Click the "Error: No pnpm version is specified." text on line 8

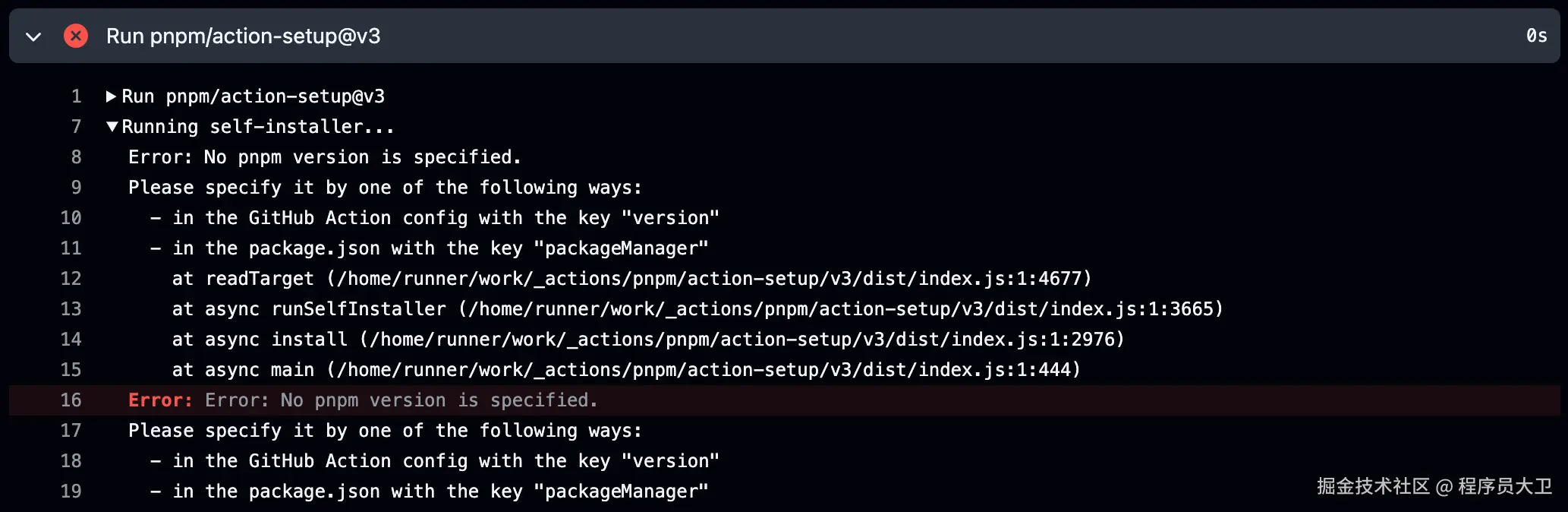324,157
